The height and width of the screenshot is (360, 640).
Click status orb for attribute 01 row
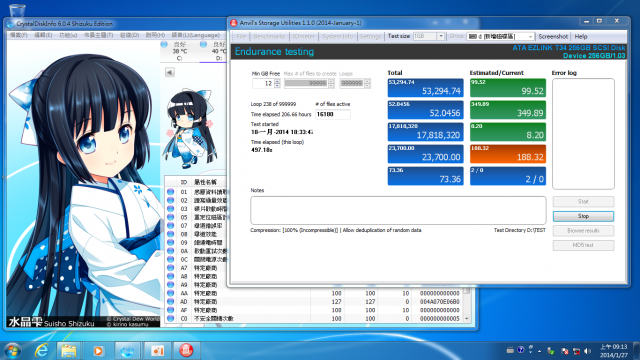click(x=171, y=192)
